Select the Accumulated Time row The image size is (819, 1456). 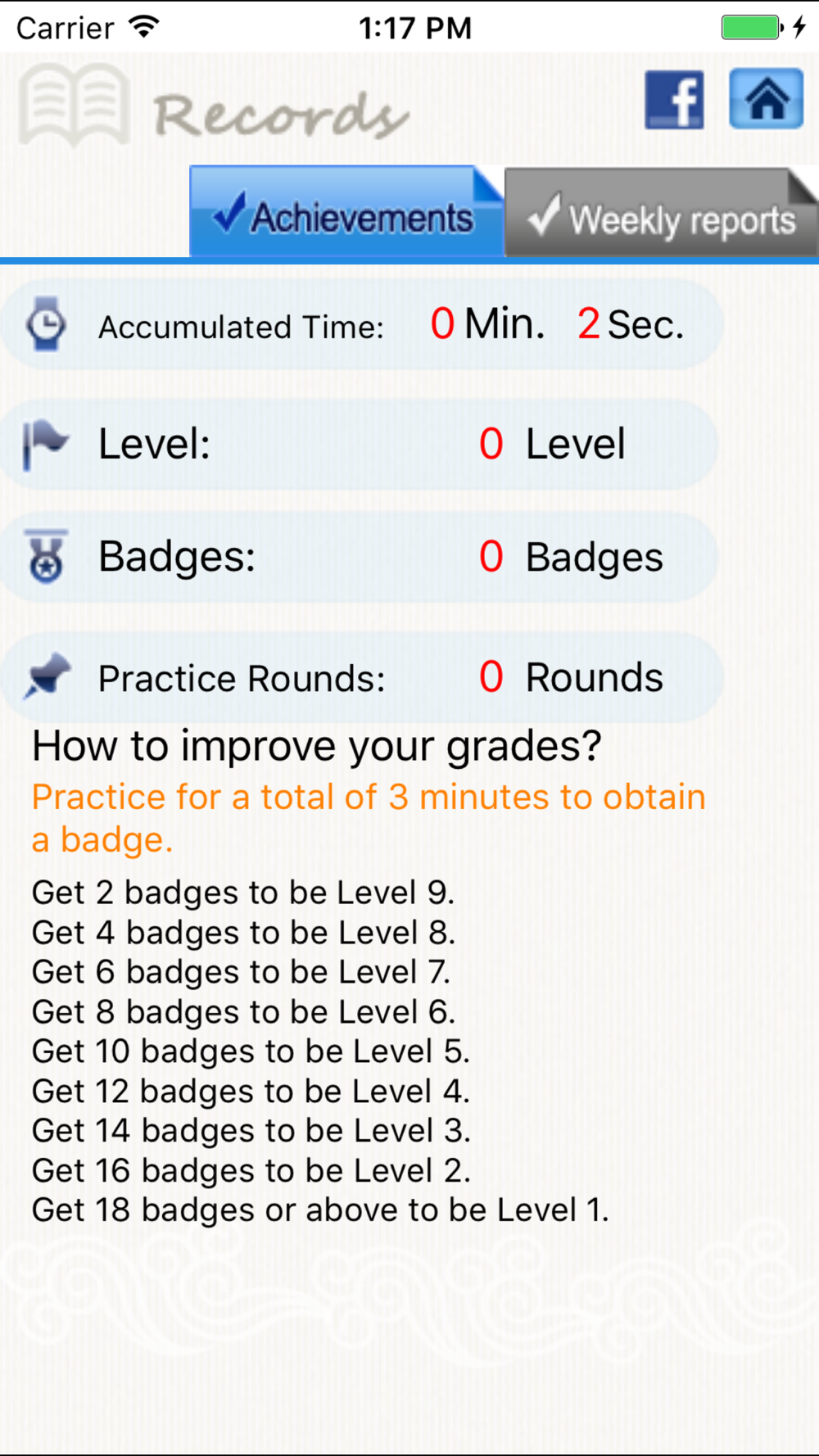pyautogui.click(x=361, y=324)
